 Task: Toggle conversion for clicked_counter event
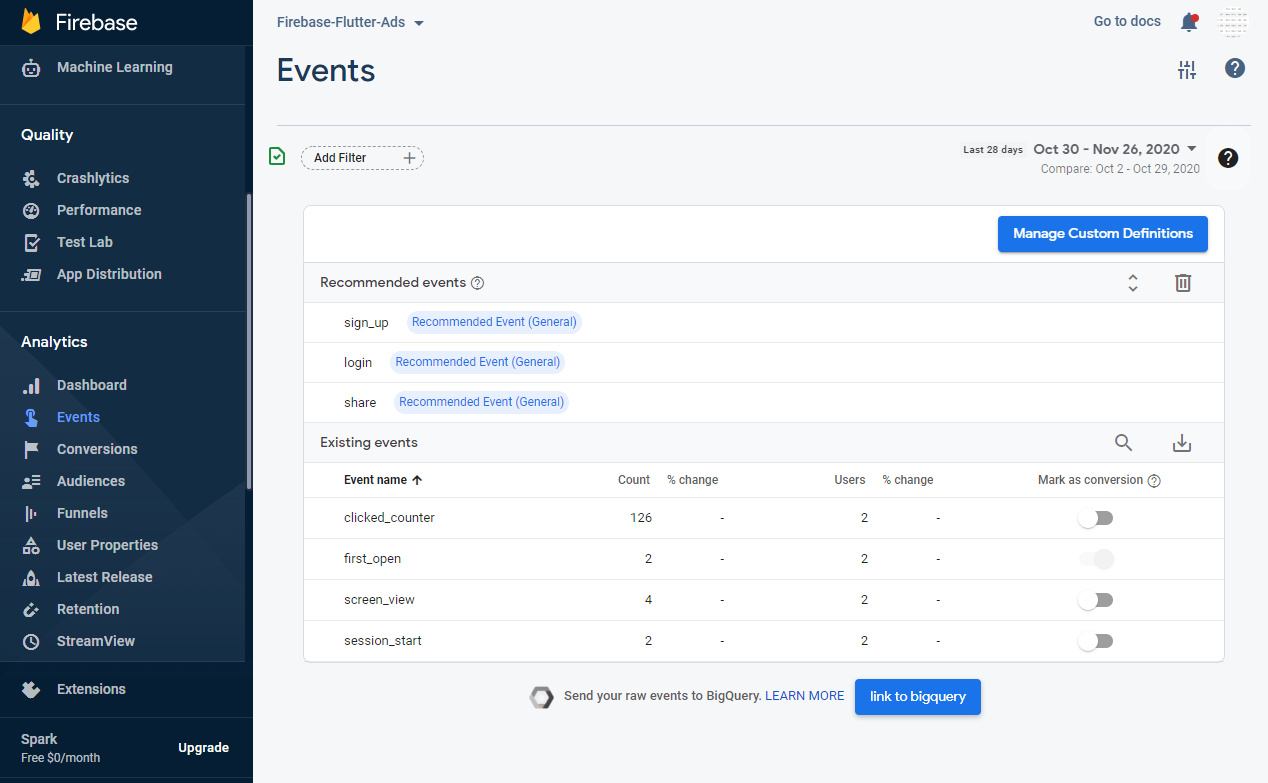1096,518
